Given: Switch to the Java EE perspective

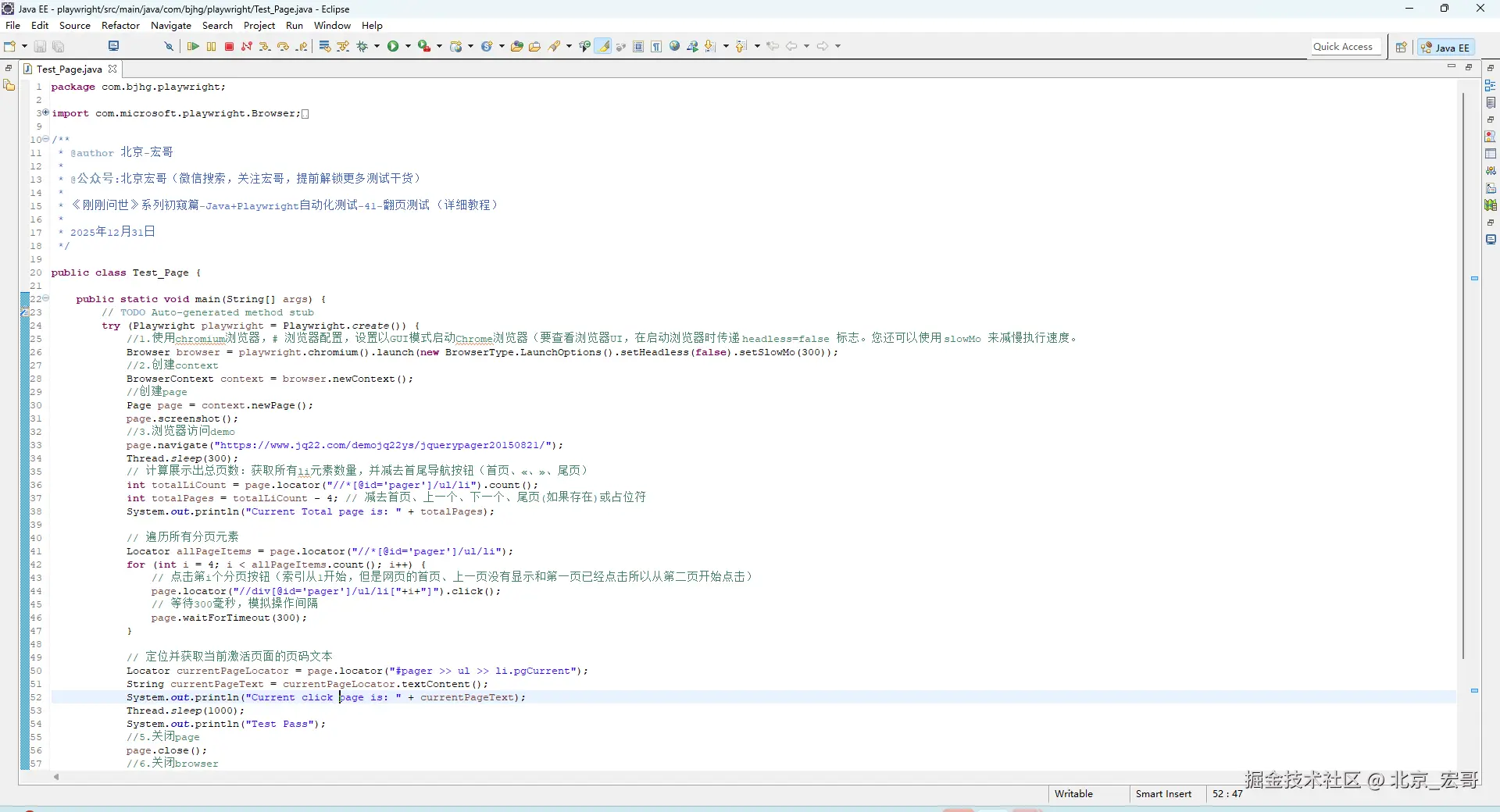Looking at the screenshot, I should tap(1445, 48).
